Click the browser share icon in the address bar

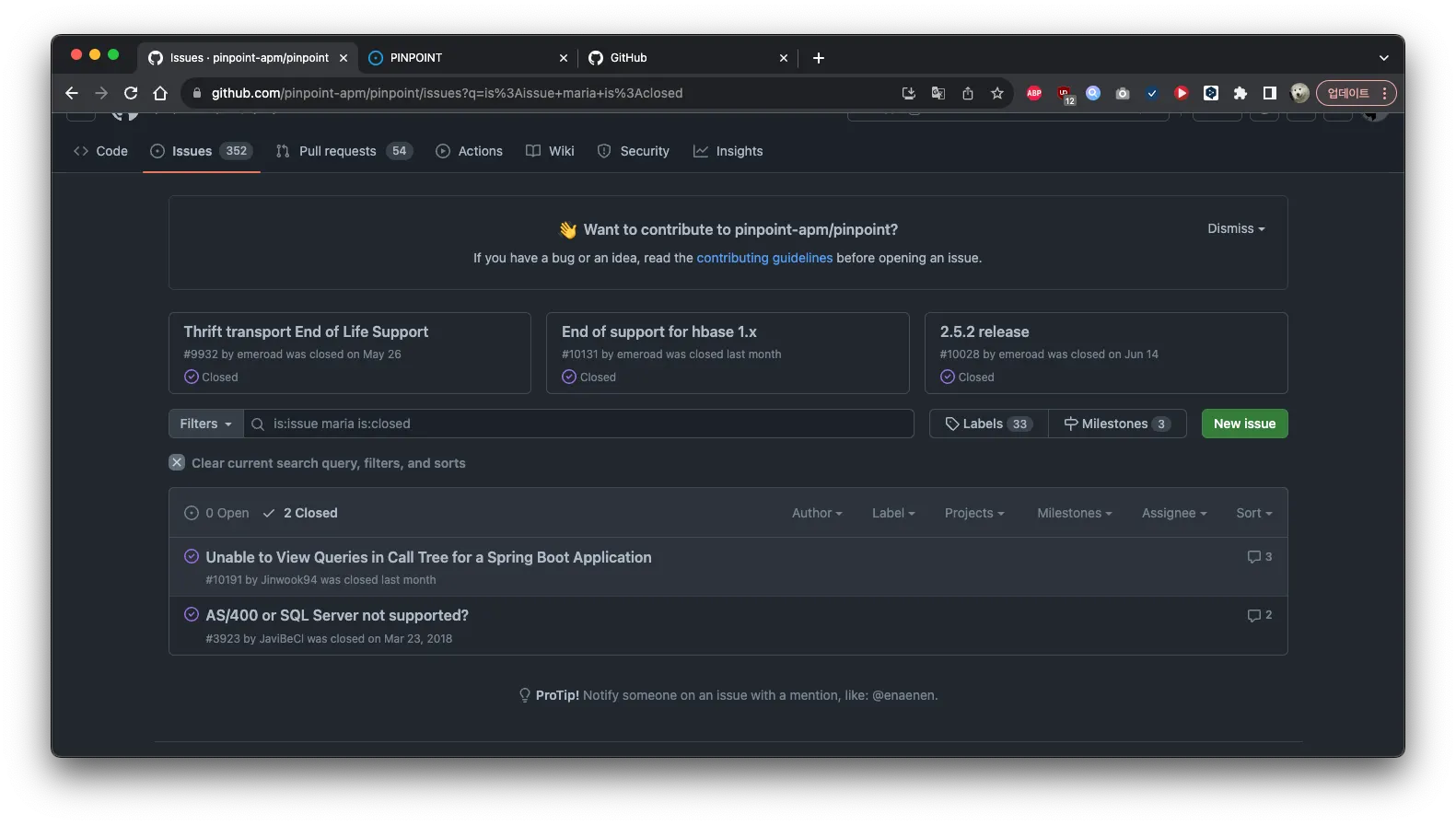(967, 93)
